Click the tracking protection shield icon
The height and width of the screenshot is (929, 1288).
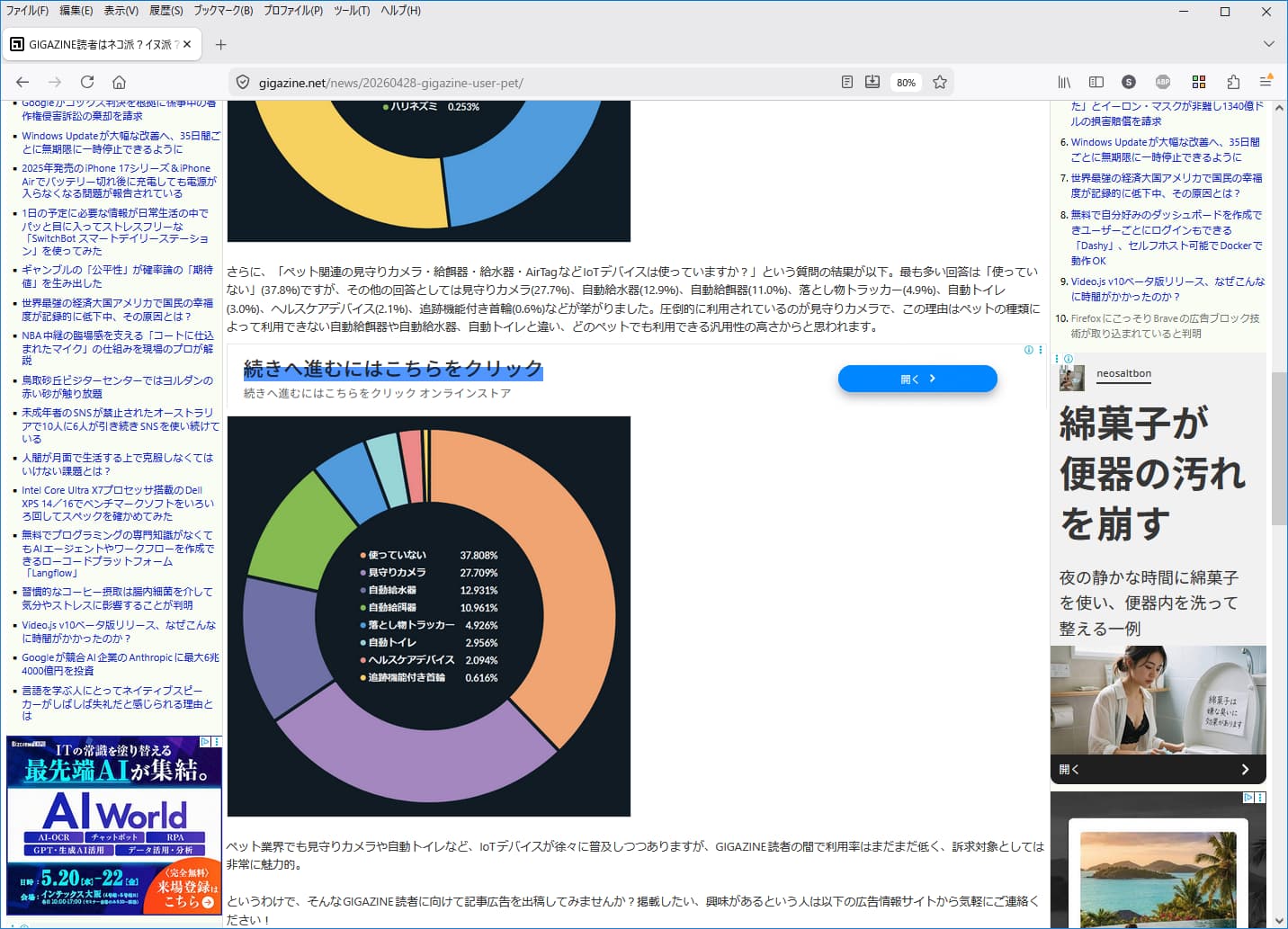[x=242, y=83]
